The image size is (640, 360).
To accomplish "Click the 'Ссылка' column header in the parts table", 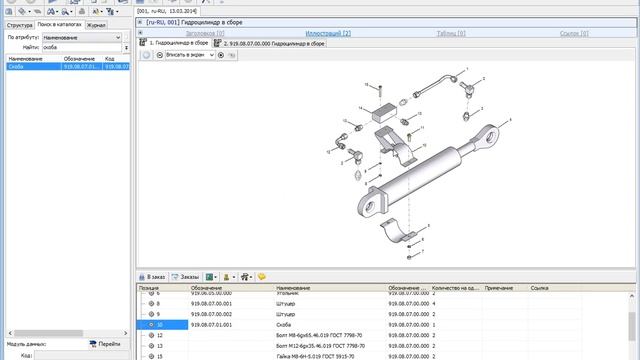I will pos(555,288).
